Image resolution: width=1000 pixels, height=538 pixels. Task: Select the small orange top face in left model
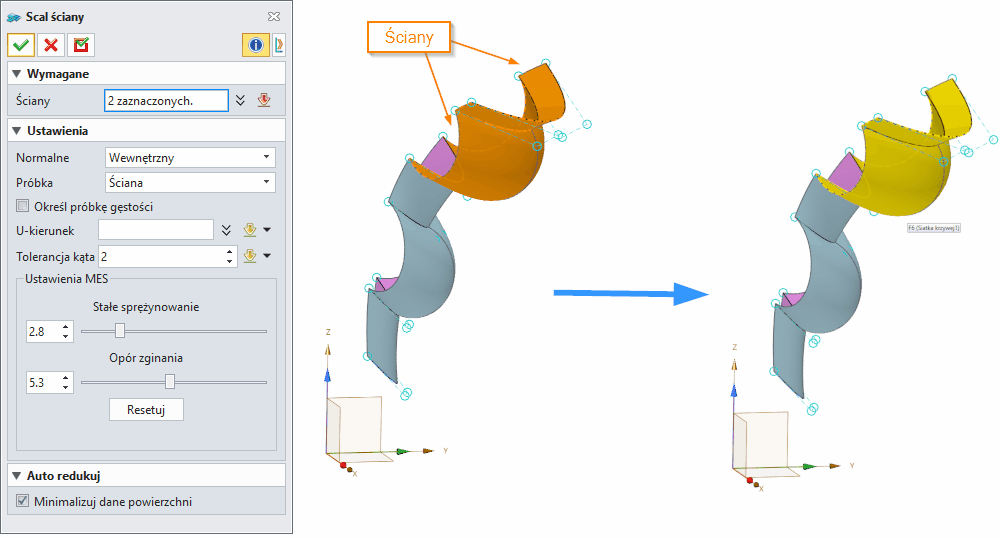[x=546, y=93]
